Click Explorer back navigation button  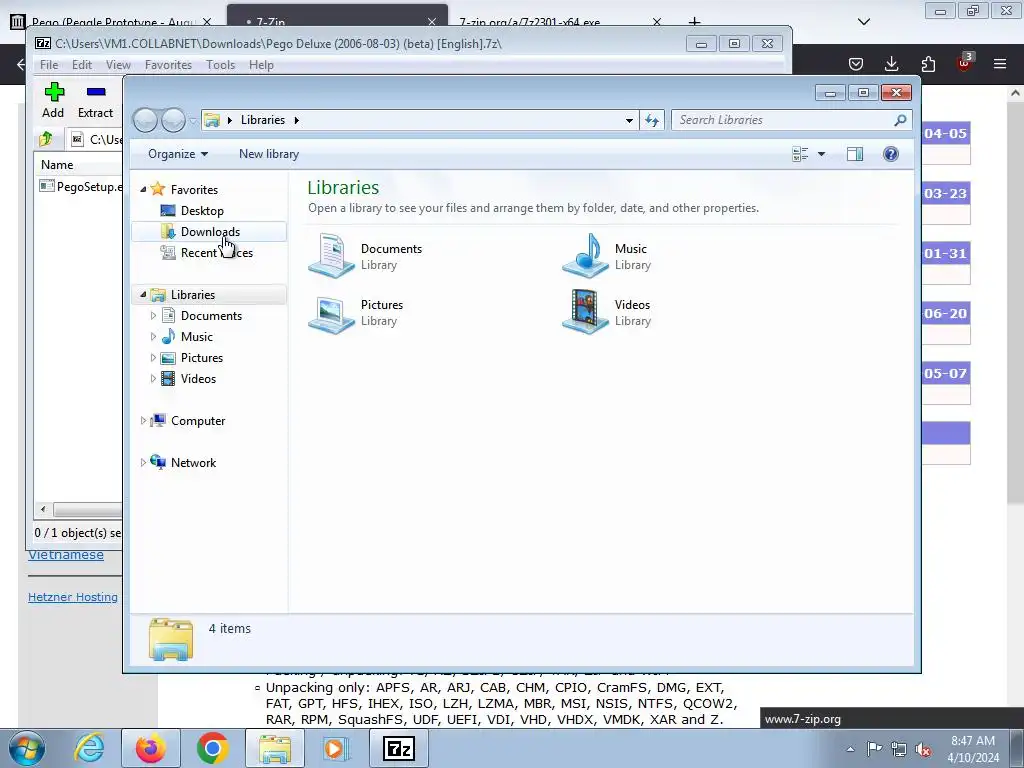coord(146,120)
